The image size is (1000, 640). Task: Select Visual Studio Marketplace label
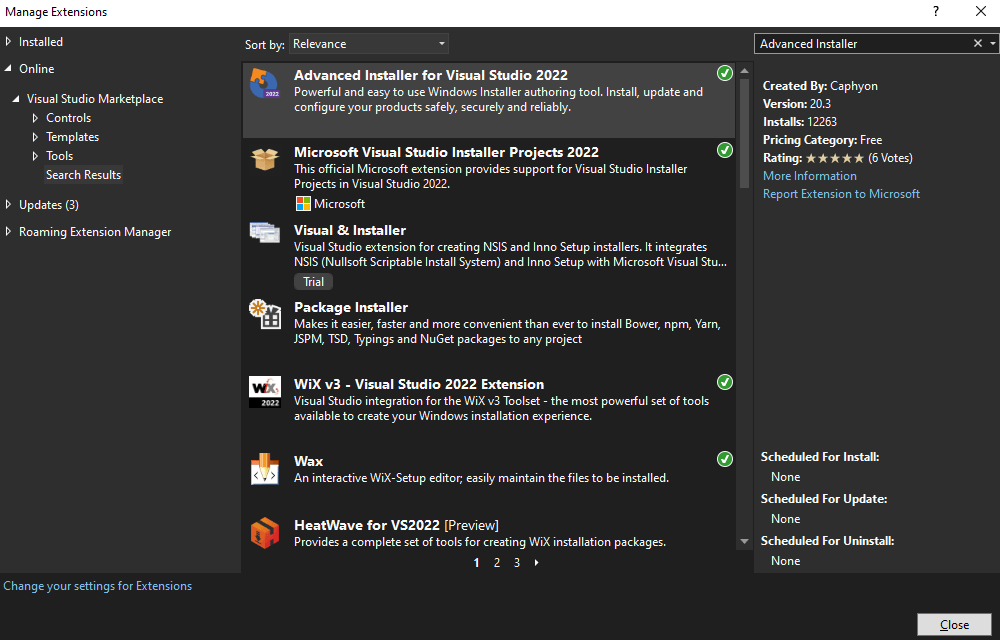click(x=95, y=99)
